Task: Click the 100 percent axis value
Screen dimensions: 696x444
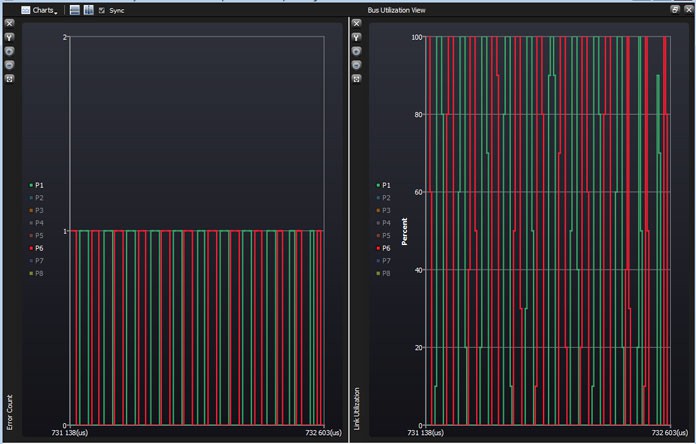Action: pyautogui.click(x=417, y=37)
